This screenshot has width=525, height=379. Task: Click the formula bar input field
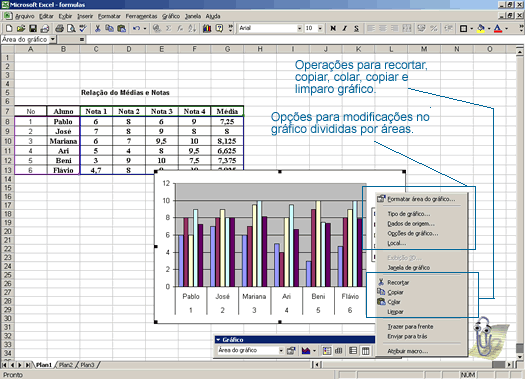305,40
